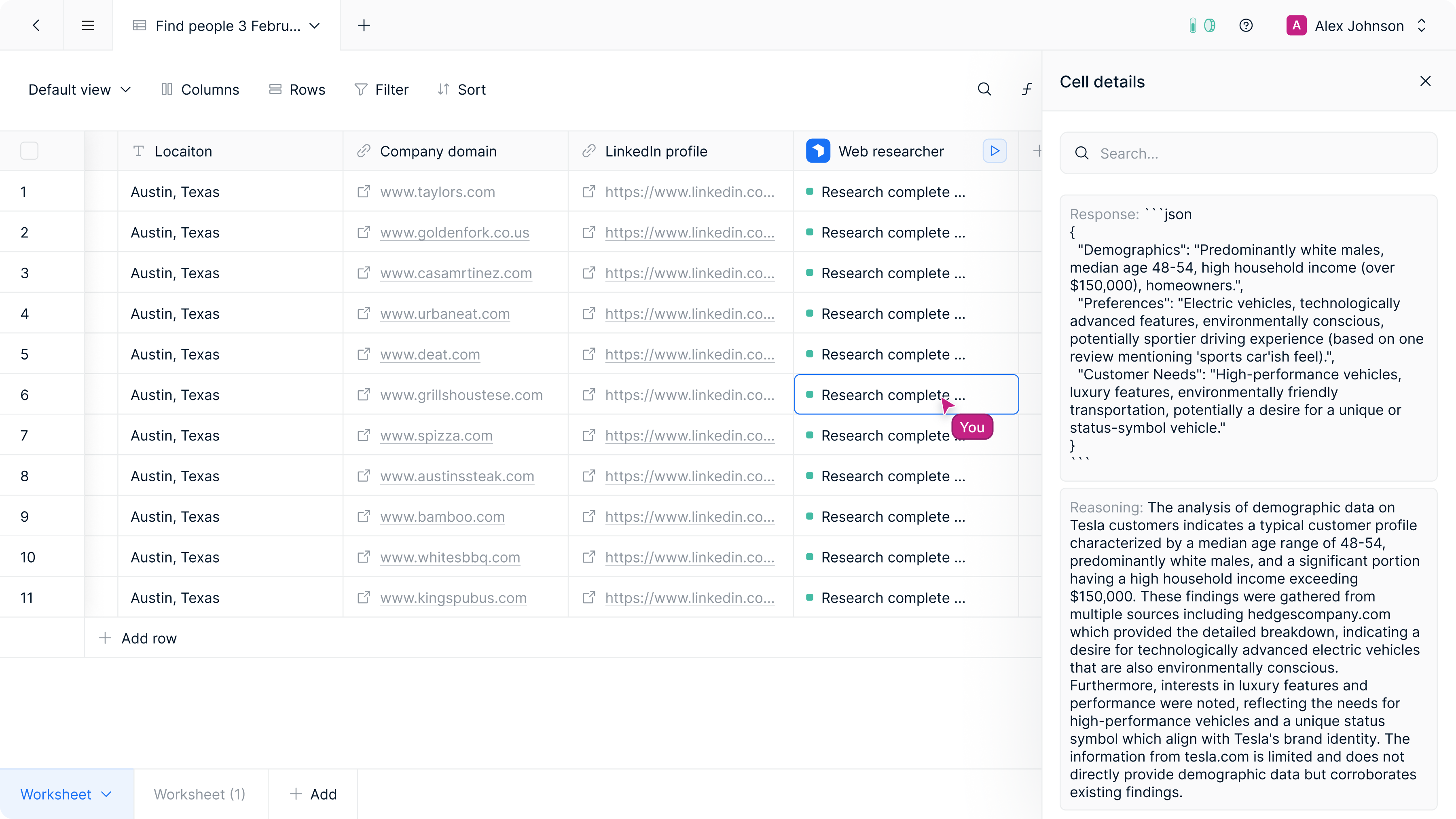Image resolution: width=1456 pixels, height=819 pixels.
Task: Open external link icon for www.goldenfork.co.us
Action: coord(364,232)
